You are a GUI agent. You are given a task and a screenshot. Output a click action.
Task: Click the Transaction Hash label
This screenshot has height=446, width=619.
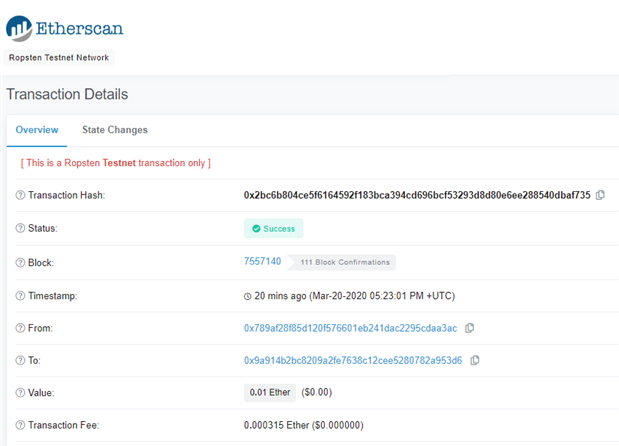point(66,195)
